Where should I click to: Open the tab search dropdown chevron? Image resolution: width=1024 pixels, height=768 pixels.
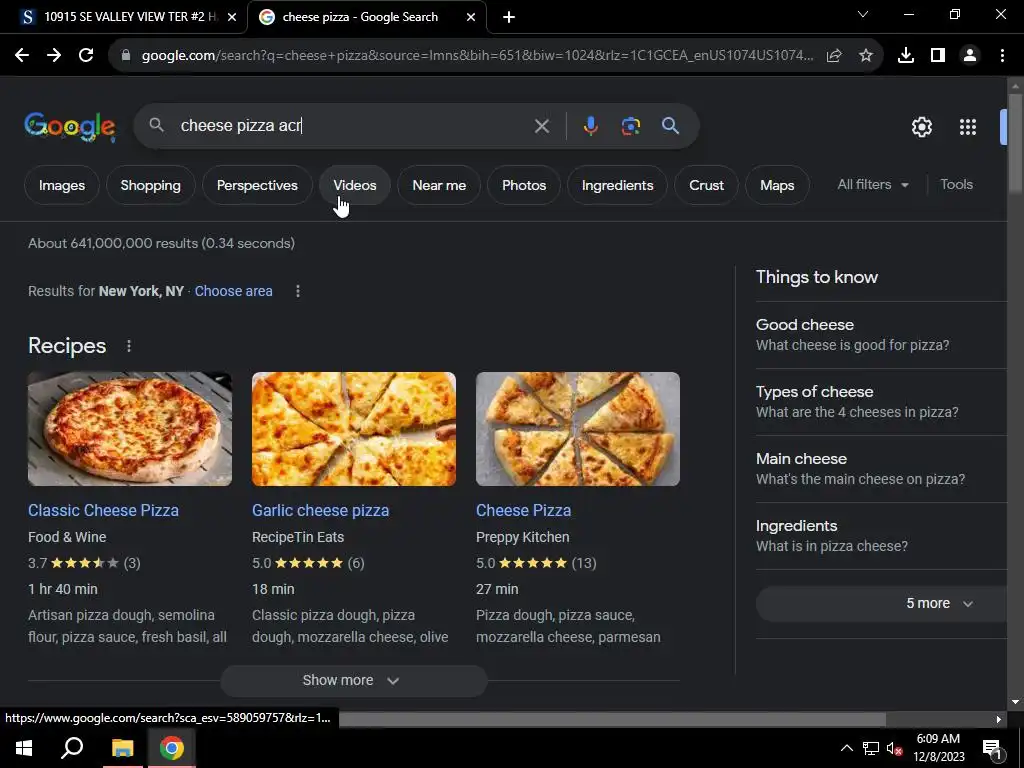[863, 14]
